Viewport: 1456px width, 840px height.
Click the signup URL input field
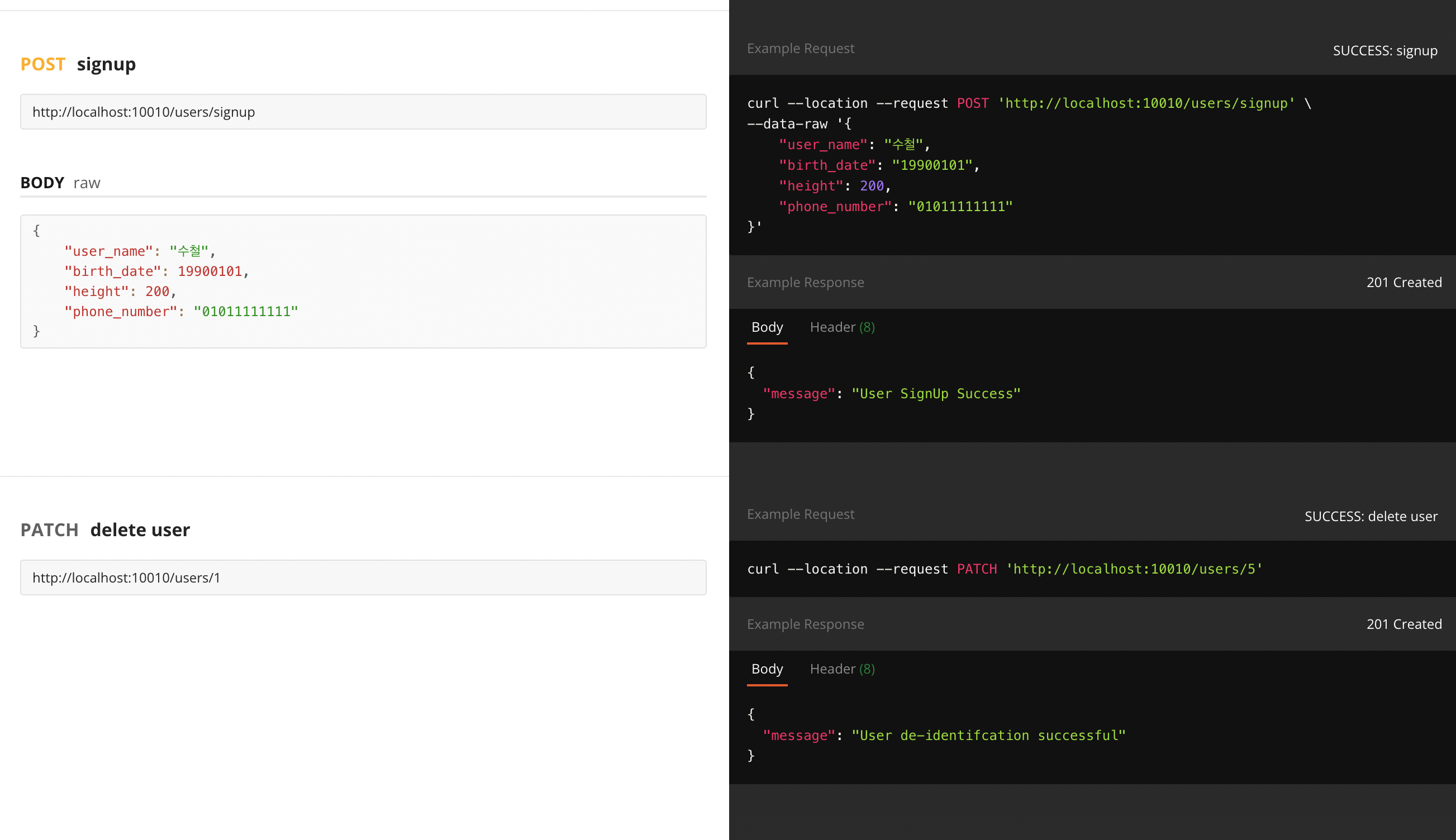tap(363, 111)
